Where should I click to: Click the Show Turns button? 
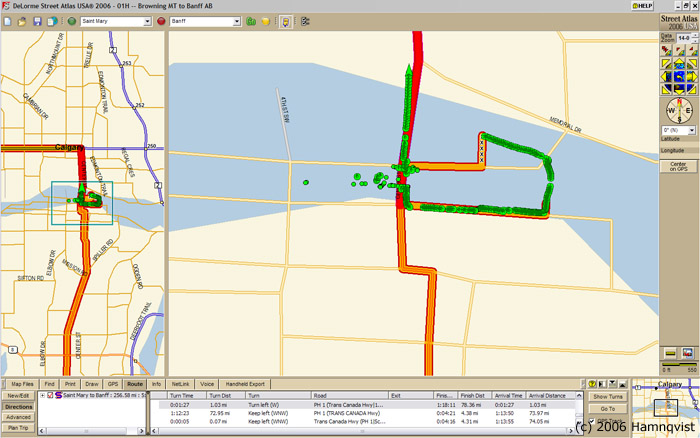(x=608, y=397)
